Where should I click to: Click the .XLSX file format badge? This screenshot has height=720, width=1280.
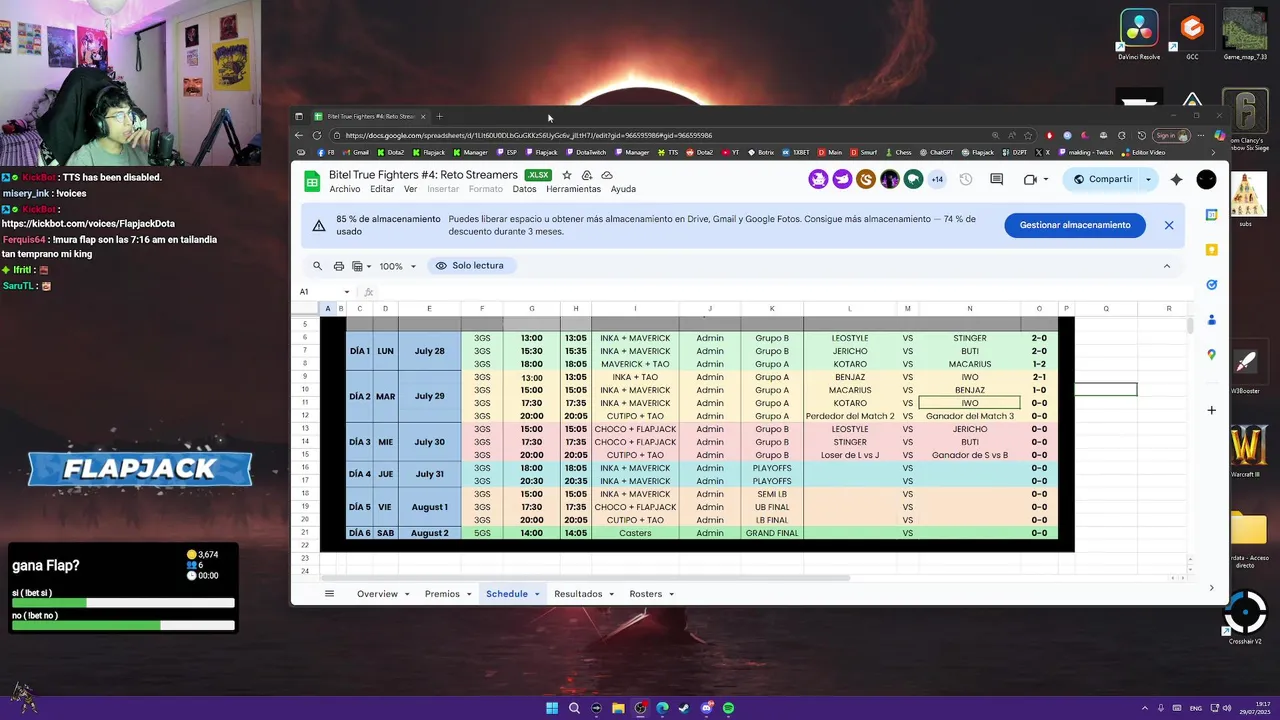pos(538,175)
